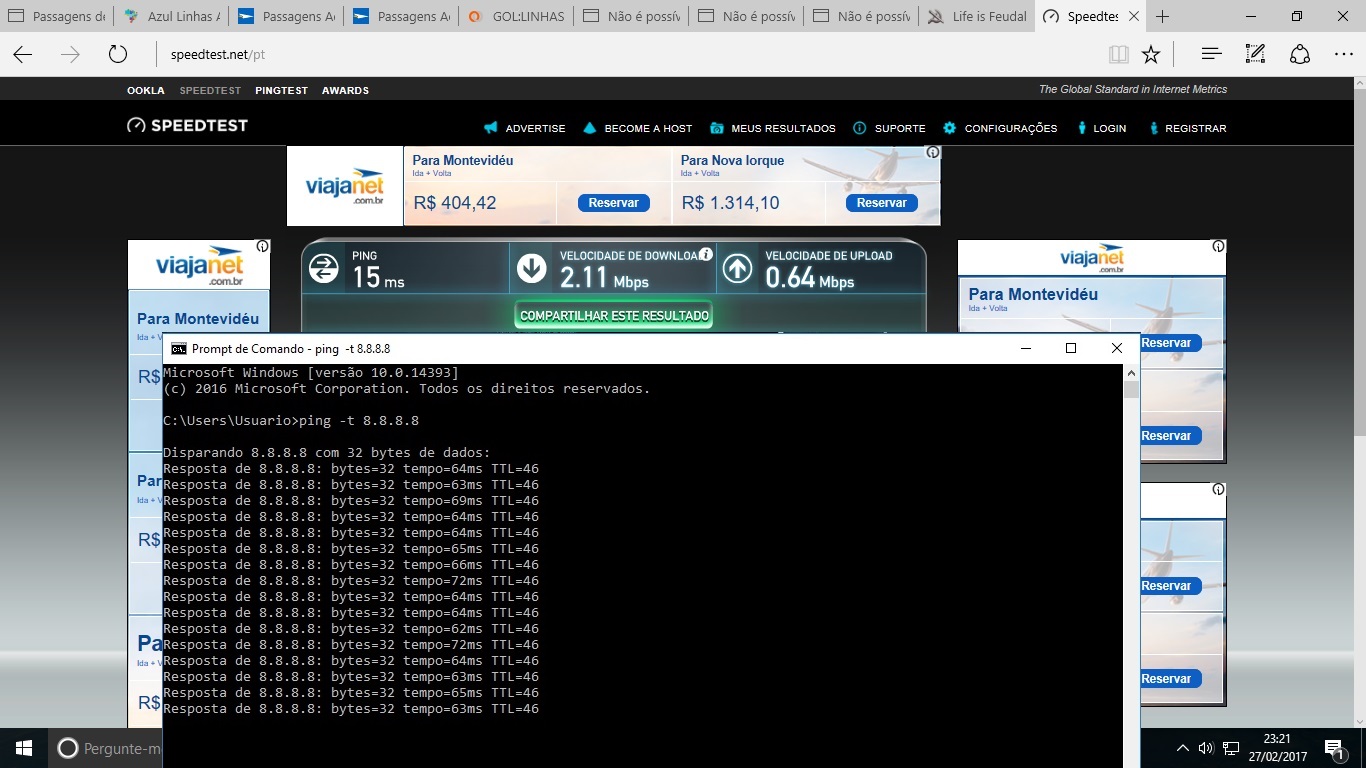Open the Action Center notifications icon
This screenshot has width=1366, height=768.
click(x=1333, y=748)
